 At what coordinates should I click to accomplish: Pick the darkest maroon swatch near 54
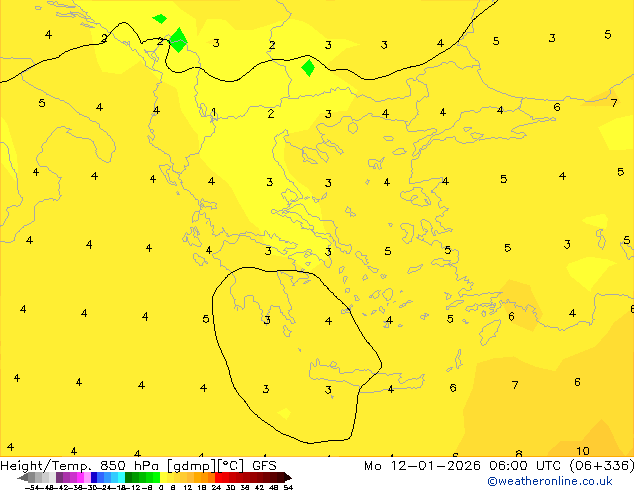[281, 477]
